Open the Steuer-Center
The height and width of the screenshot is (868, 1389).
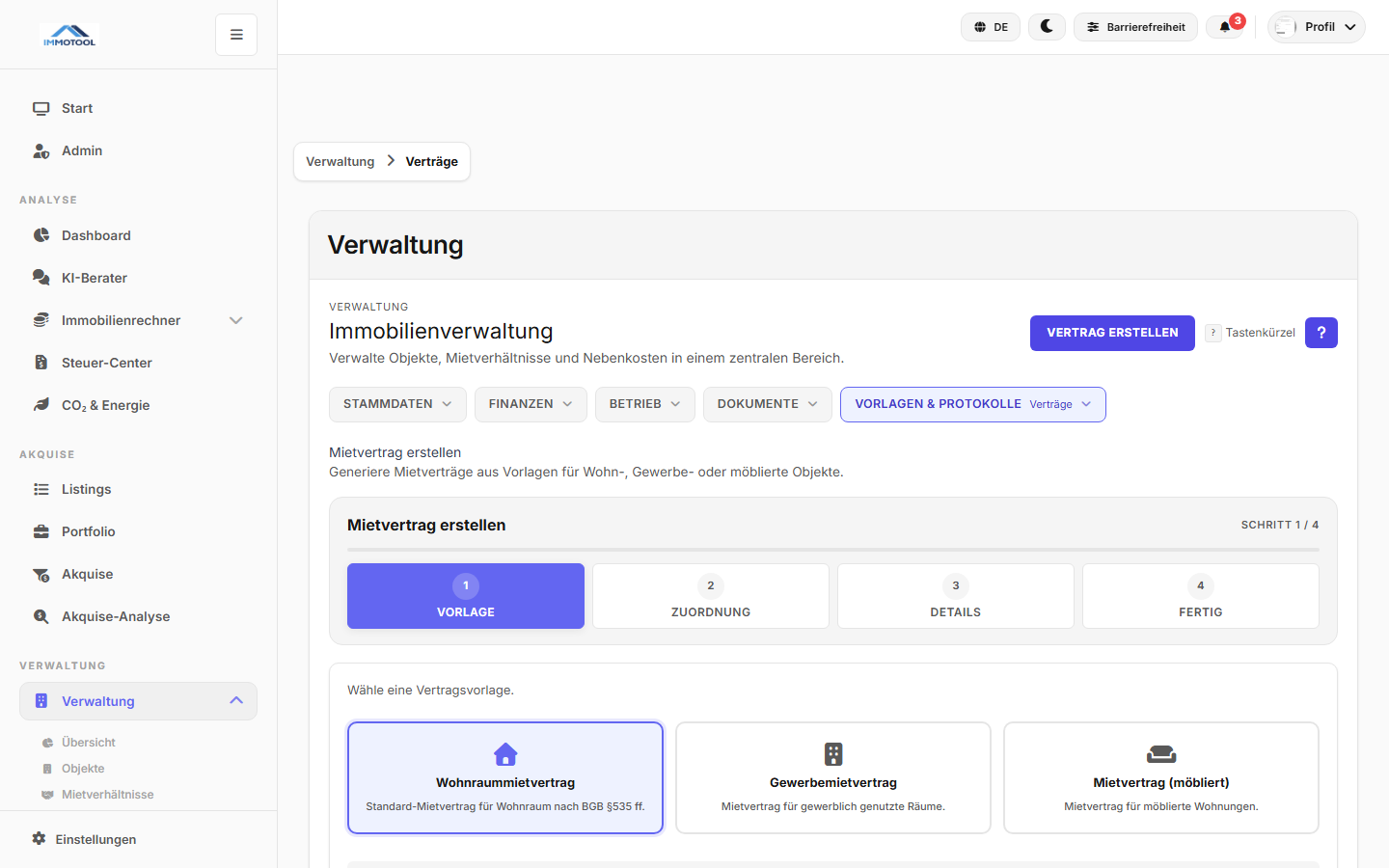pos(106,363)
